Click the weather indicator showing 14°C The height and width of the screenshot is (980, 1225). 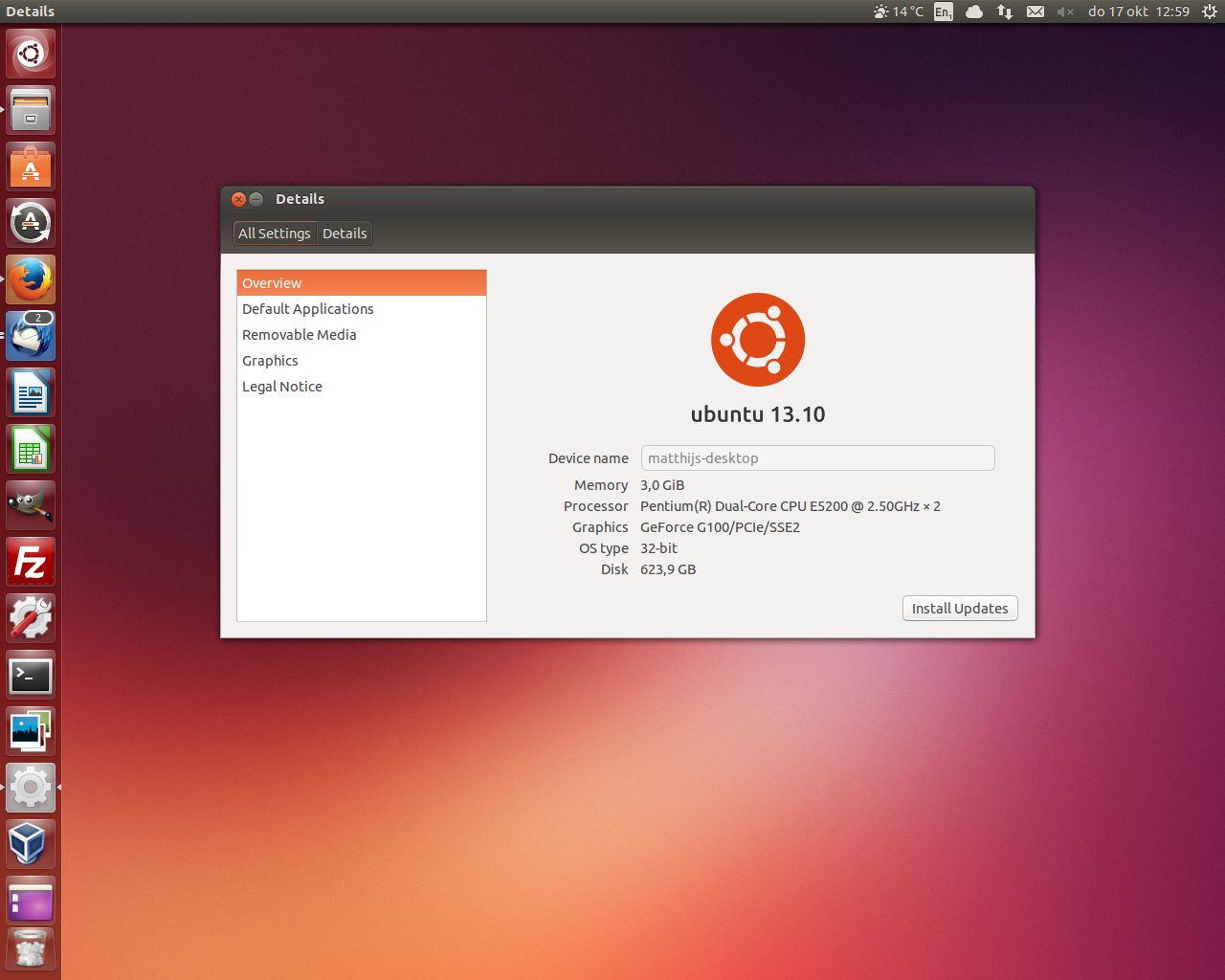pyautogui.click(x=898, y=11)
